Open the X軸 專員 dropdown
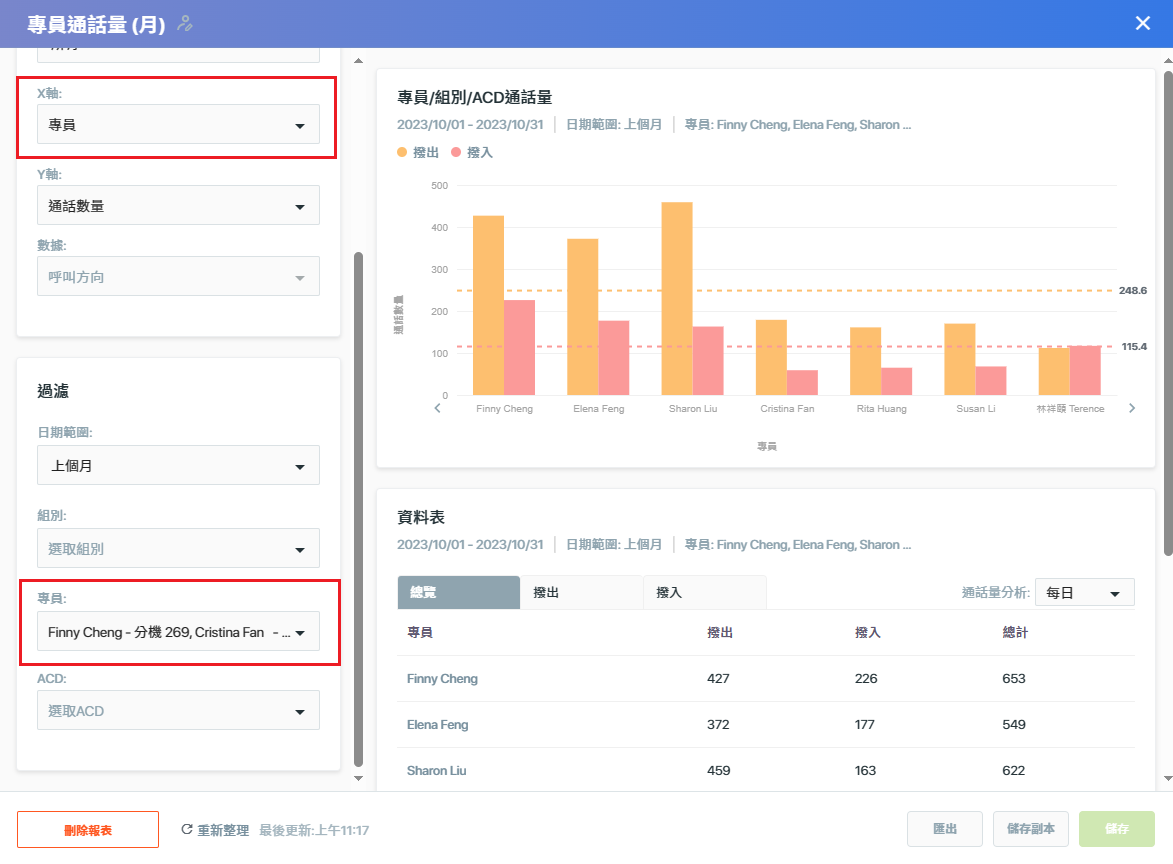Viewport: 1173px width, 864px height. pos(178,124)
